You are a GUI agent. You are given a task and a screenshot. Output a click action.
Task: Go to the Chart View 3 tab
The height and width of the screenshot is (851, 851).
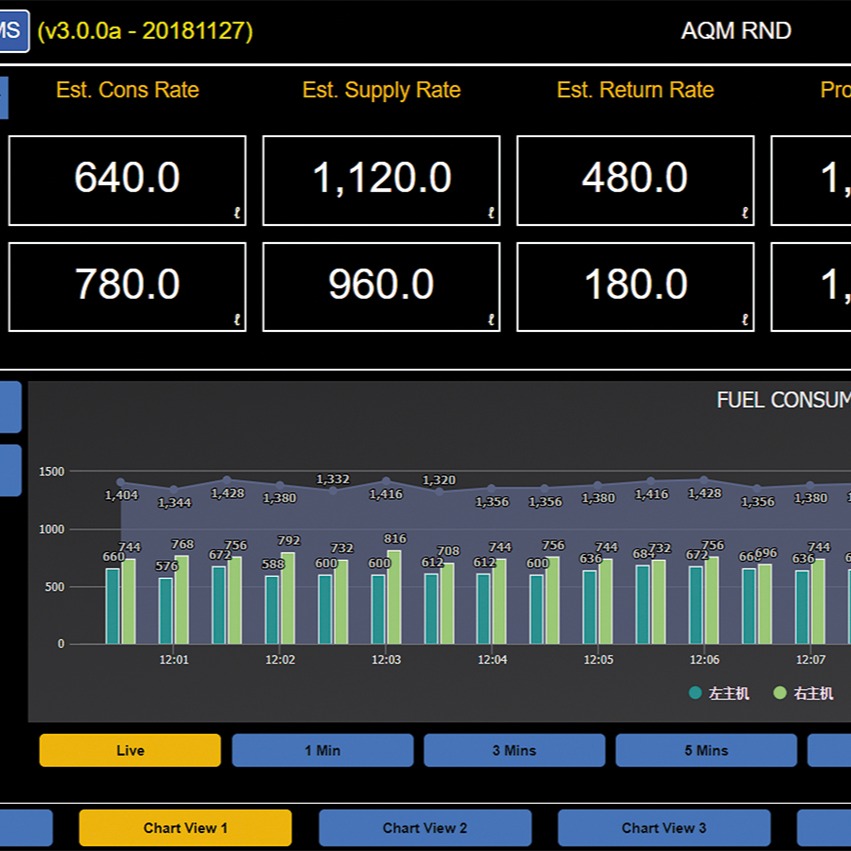[x=664, y=828]
